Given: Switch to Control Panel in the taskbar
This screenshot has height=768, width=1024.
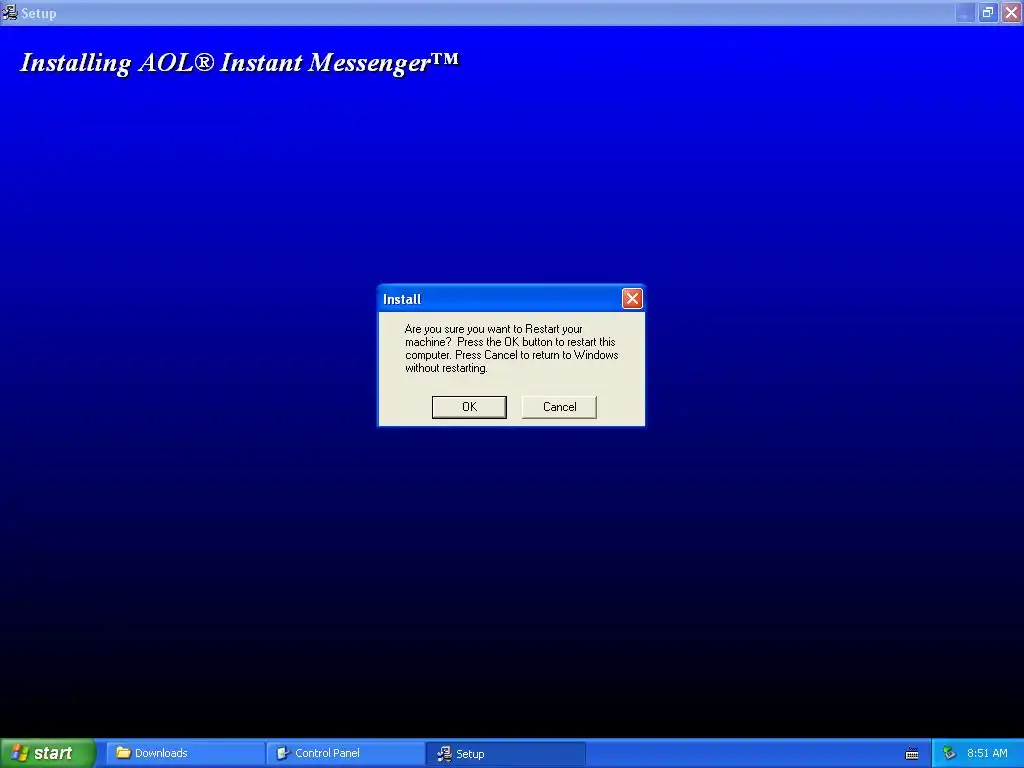Looking at the screenshot, I should click(346, 753).
